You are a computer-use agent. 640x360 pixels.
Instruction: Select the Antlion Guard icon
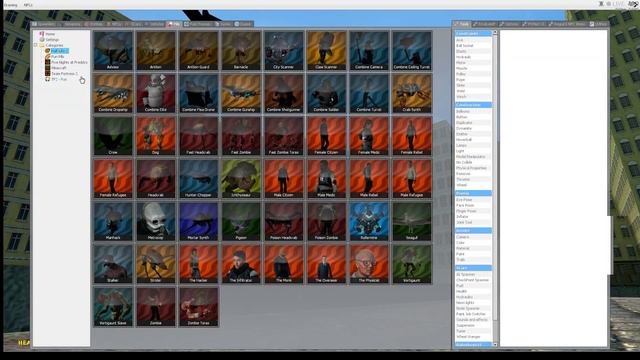point(198,50)
